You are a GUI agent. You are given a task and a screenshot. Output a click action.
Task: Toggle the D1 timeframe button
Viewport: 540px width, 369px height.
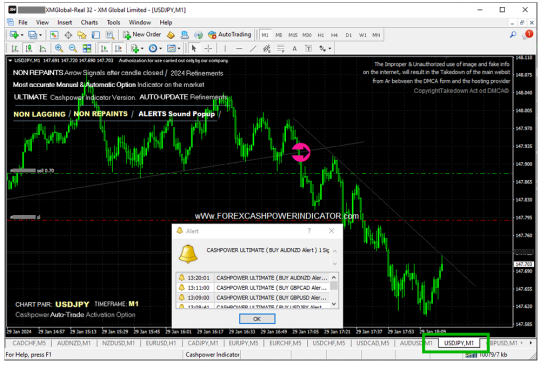349,35
